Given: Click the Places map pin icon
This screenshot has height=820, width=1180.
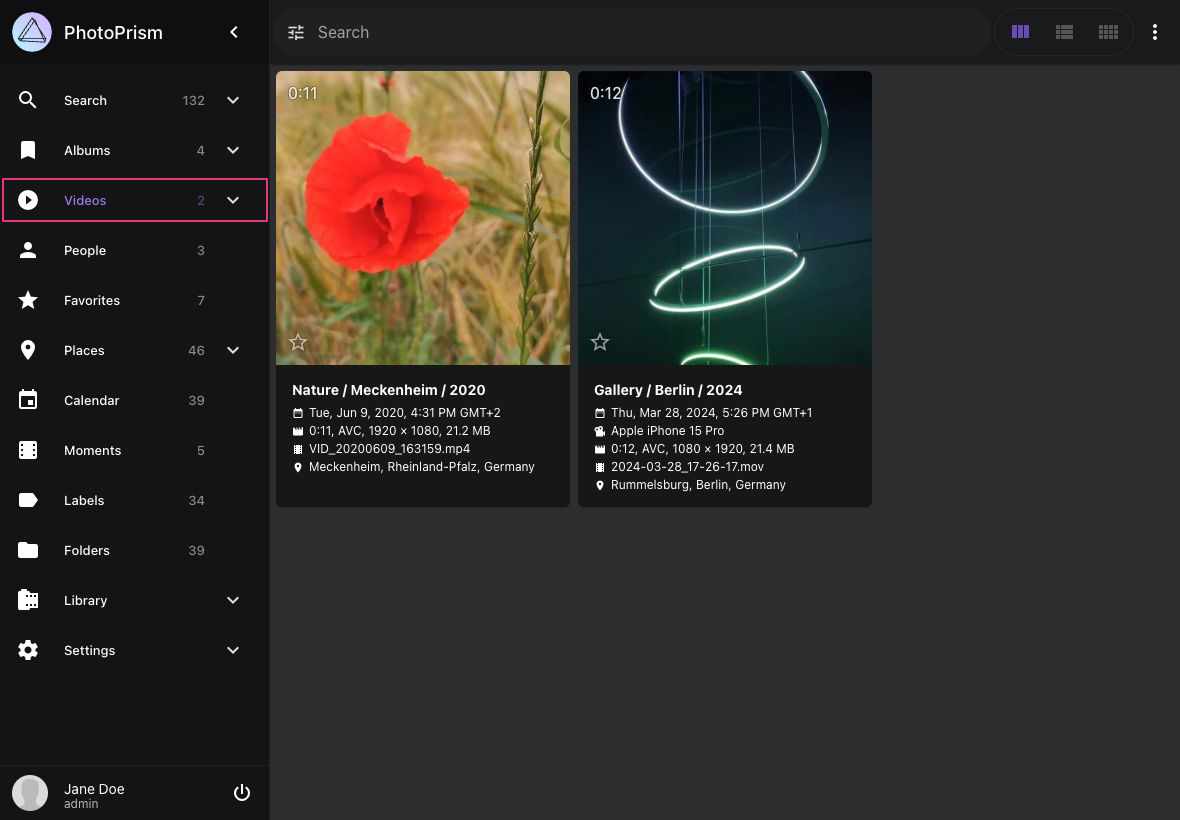Looking at the screenshot, I should [28, 350].
